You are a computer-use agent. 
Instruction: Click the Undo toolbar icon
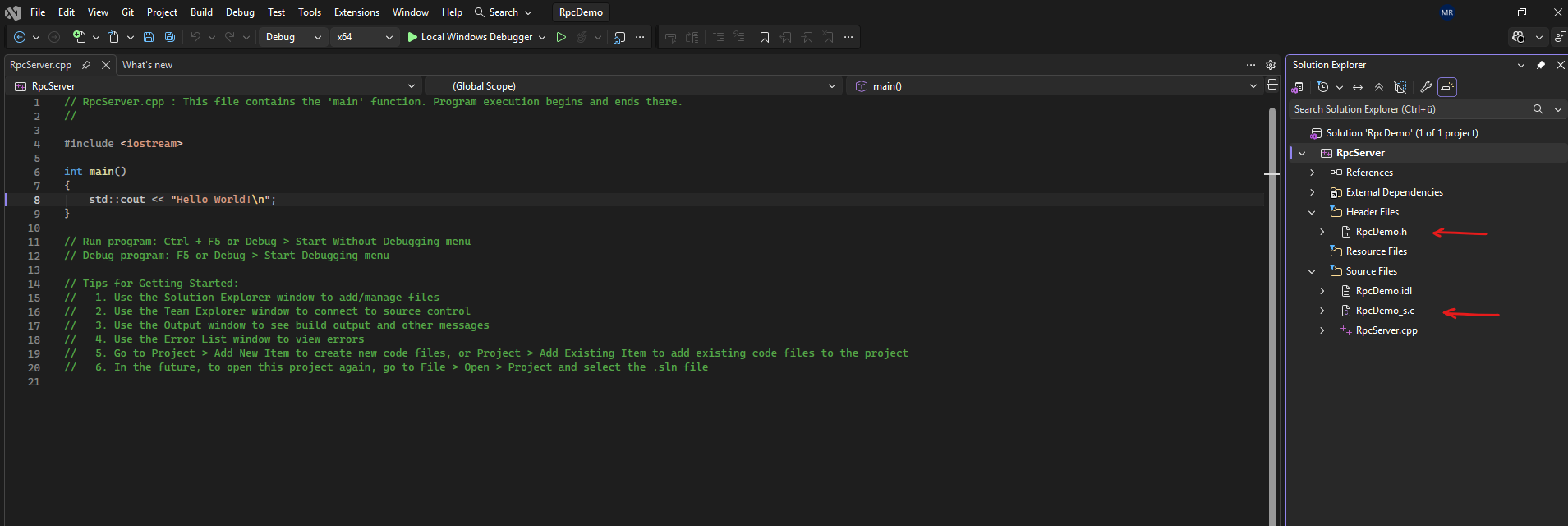click(x=195, y=37)
